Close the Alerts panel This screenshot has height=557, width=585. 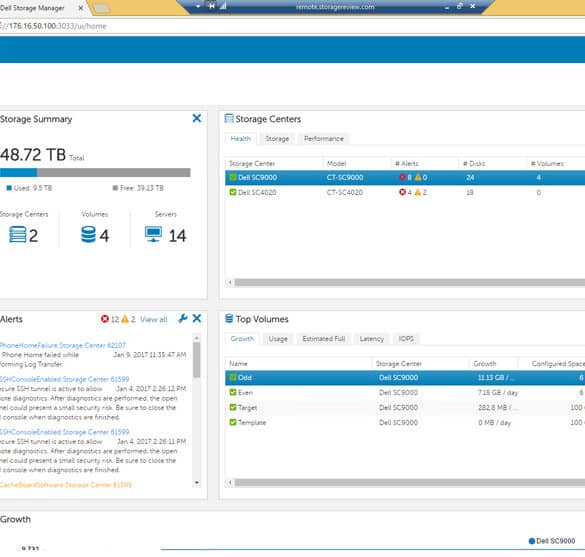click(x=197, y=318)
